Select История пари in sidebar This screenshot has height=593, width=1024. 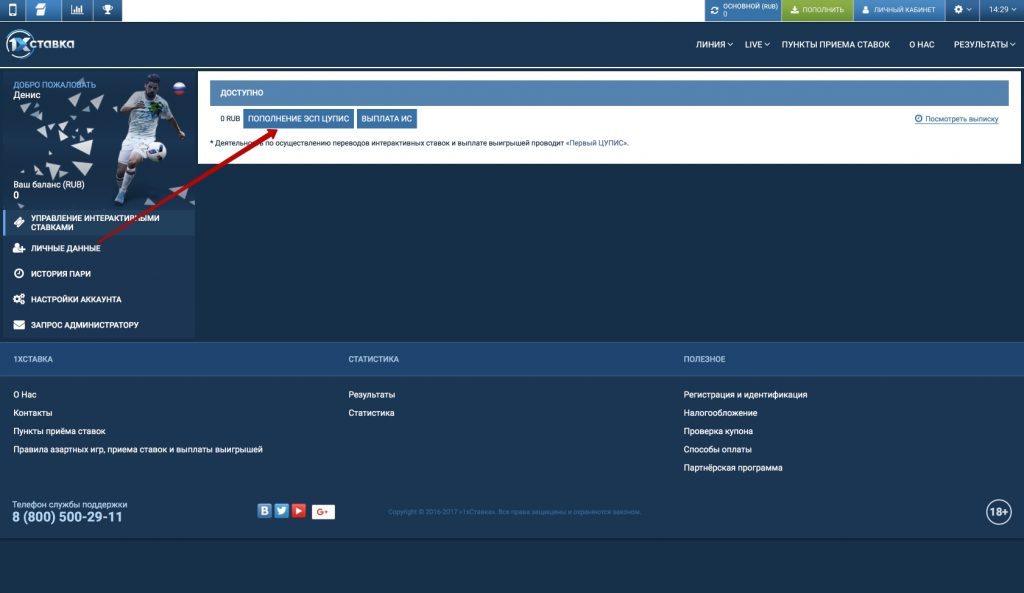[x=67, y=273]
